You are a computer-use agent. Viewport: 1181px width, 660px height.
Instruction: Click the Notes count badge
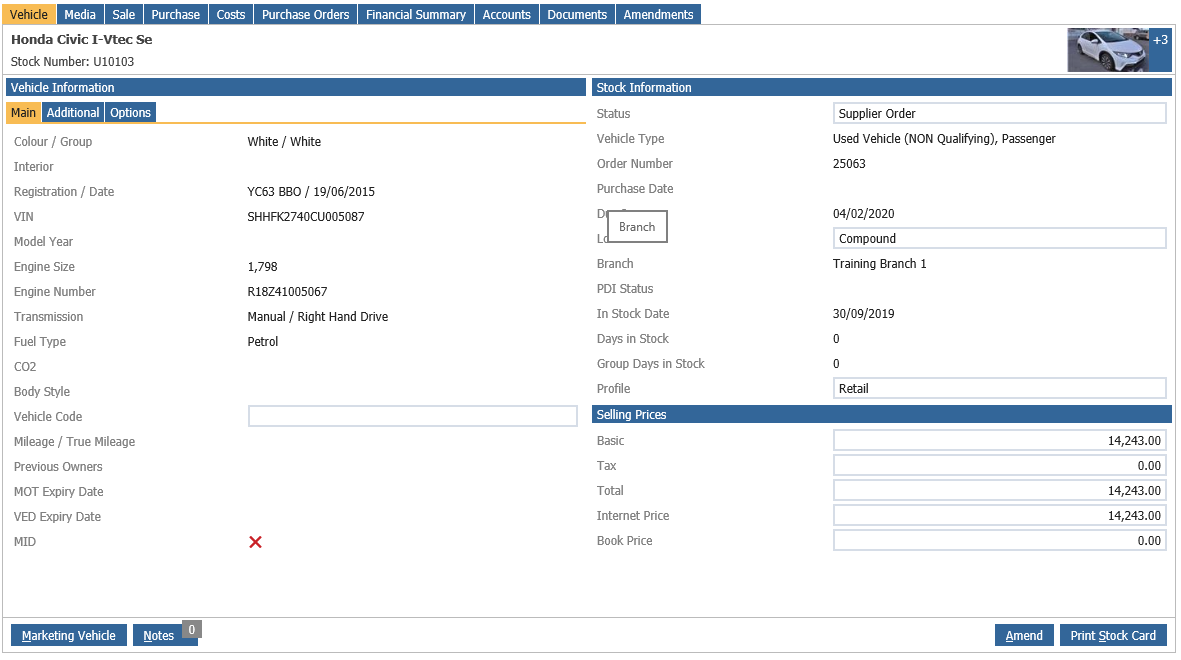[192, 630]
